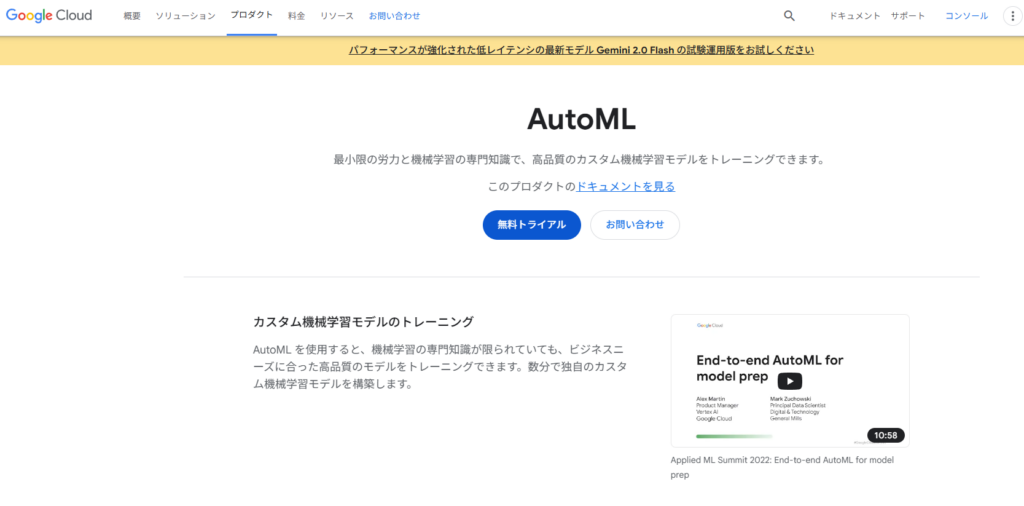
Task: Follow the ドキュメントを見る link
Action: [626, 186]
